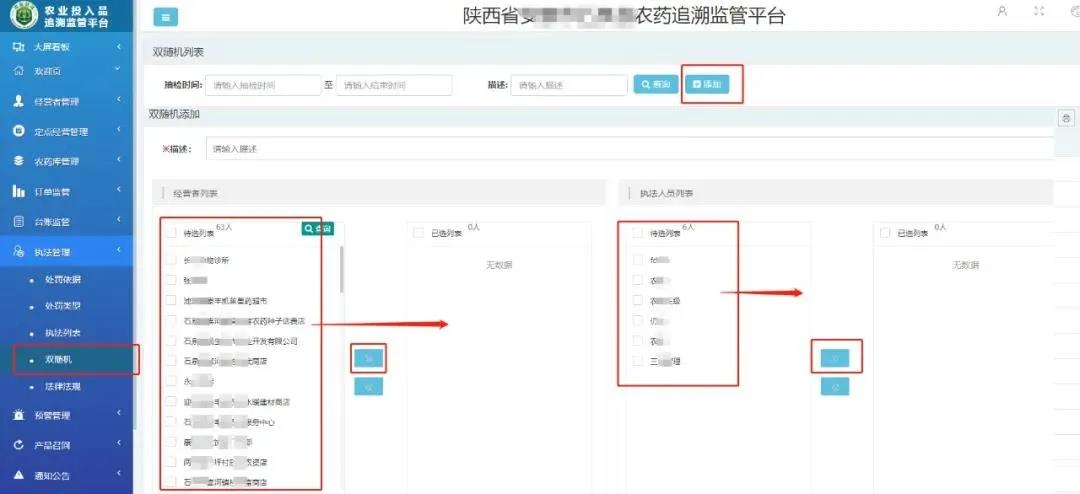
Task: Click the fullscreen toggle icon
Action: click(1039, 11)
